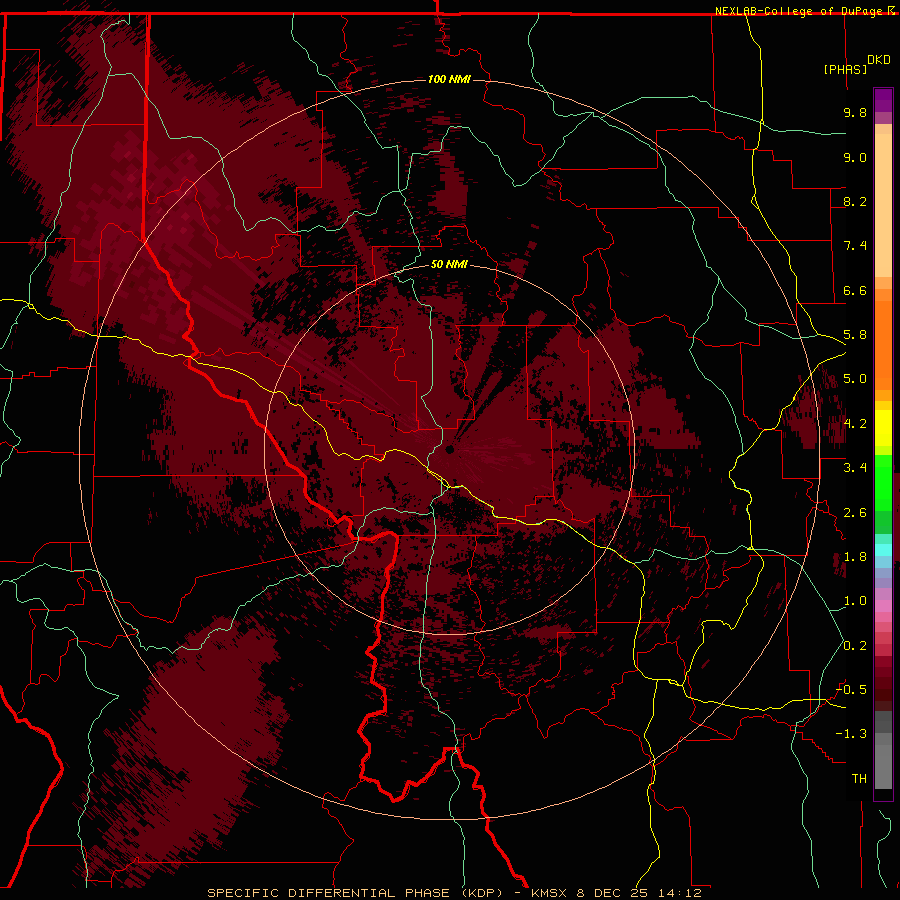This screenshot has width=900, height=900.
Task: Pick the gray band on the color scale
Action: 883,750
